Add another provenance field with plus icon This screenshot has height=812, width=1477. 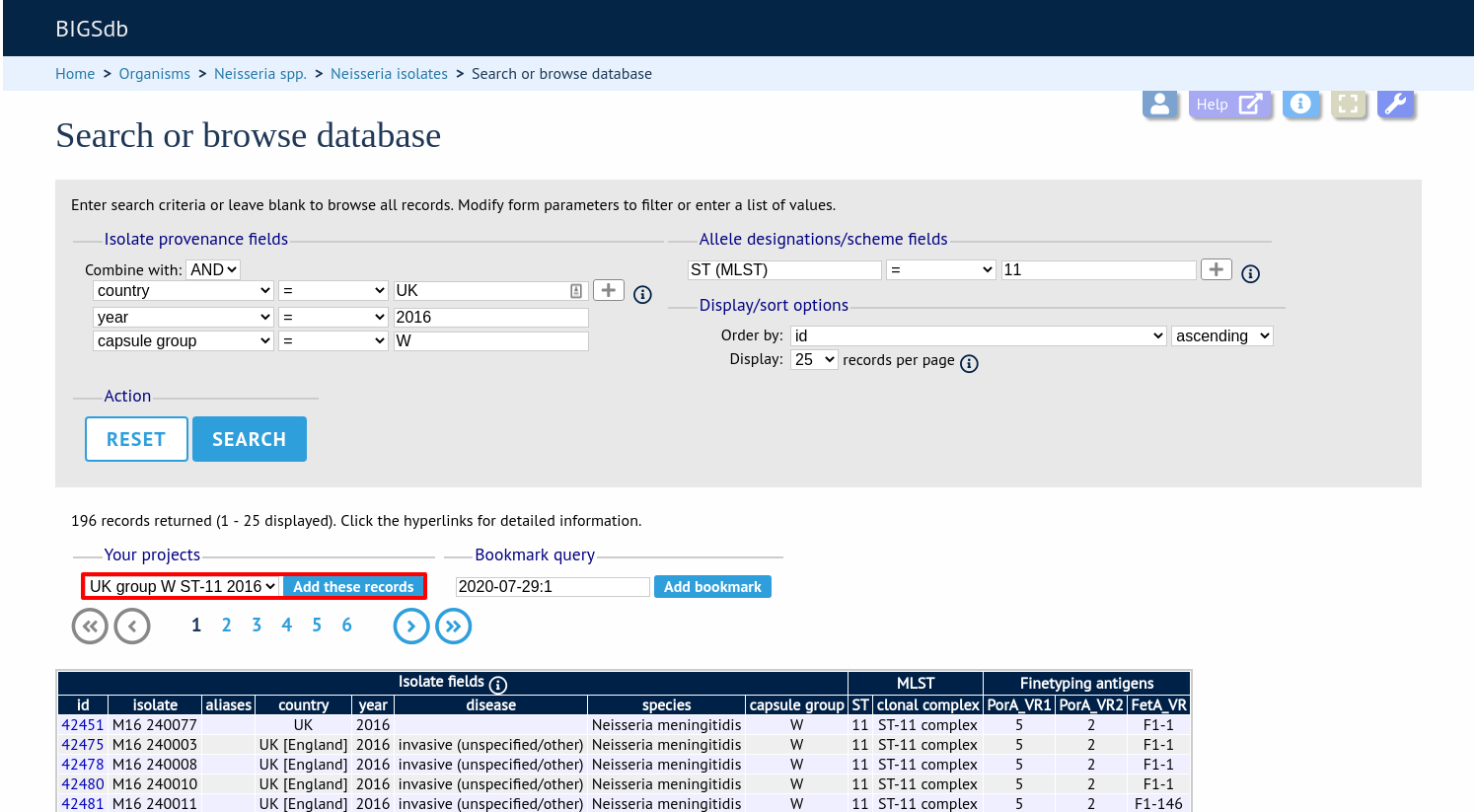609,290
